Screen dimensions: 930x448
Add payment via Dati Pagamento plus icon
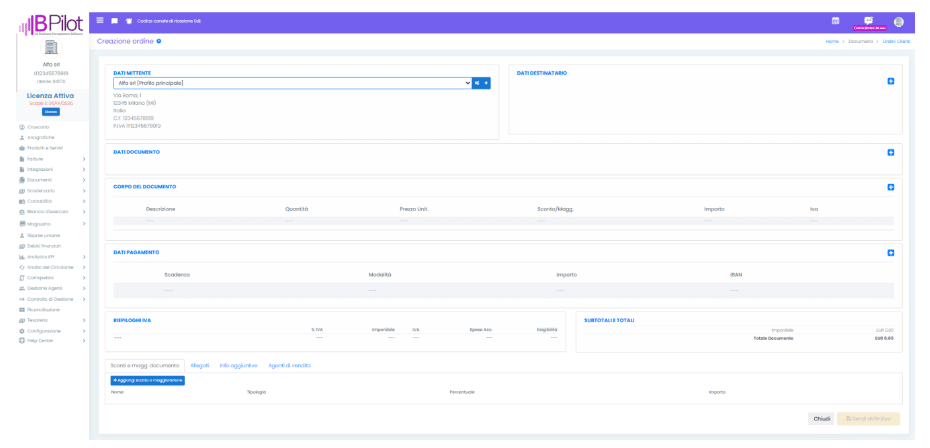coord(890,252)
